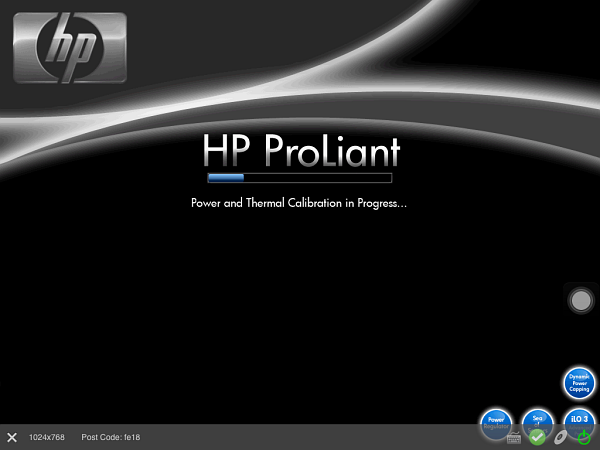The width and height of the screenshot is (600, 450).
Task: Click the Power Regulator badge
Action: (x=496, y=423)
